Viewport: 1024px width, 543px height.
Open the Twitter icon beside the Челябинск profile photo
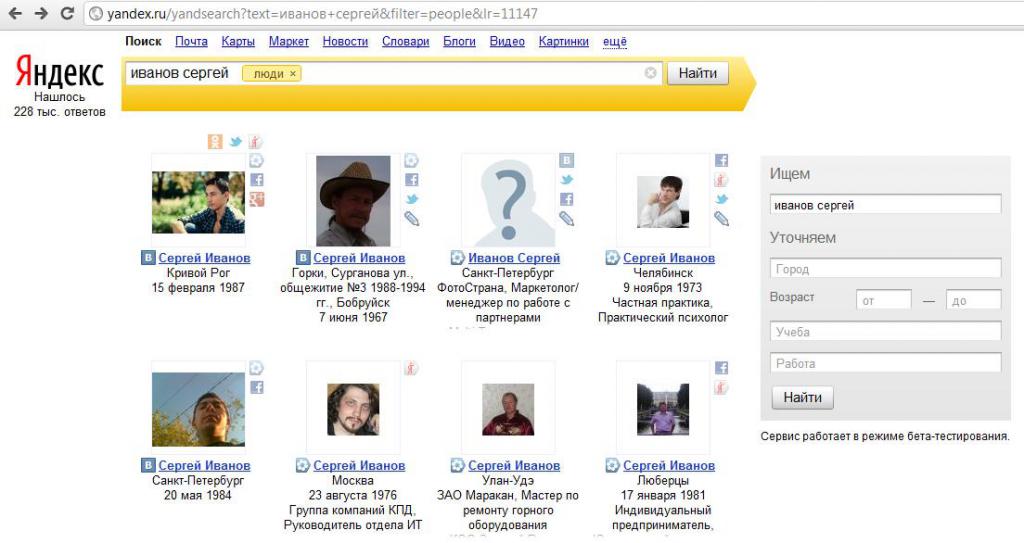721,199
